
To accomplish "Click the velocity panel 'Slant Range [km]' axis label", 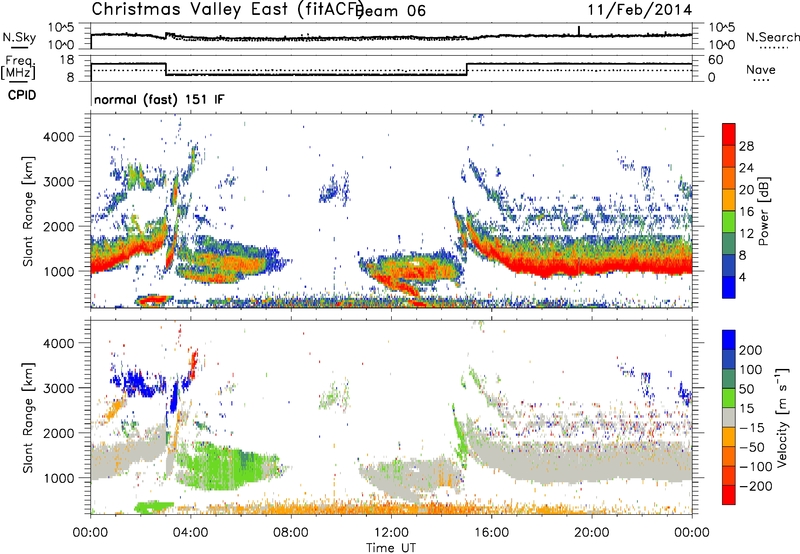I will (x=28, y=417).
